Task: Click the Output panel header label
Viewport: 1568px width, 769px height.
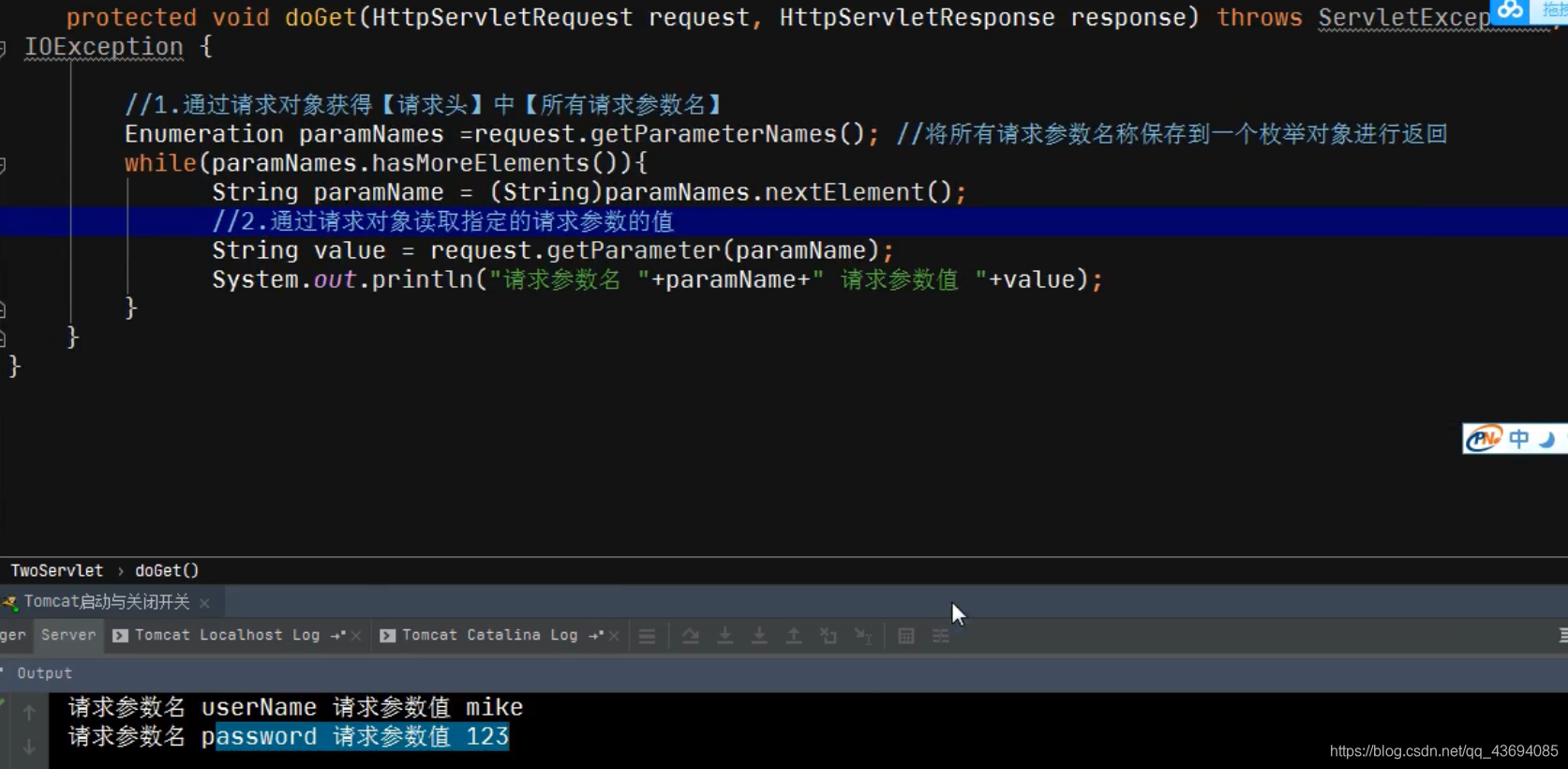Action: (44, 673)
